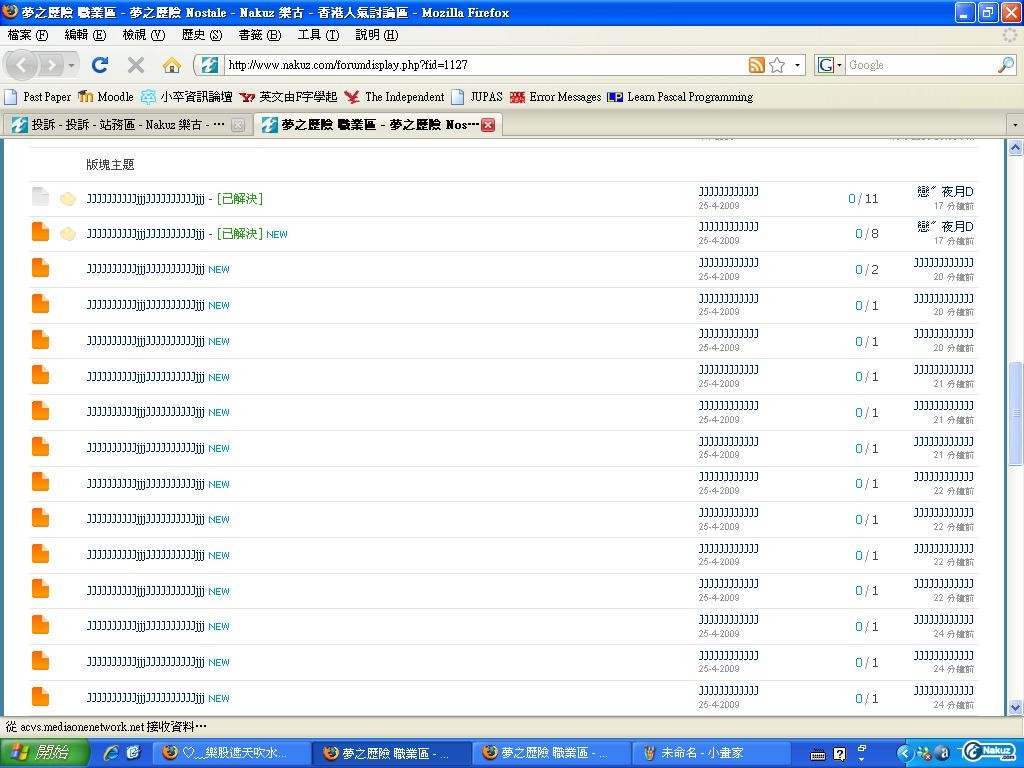Viewport: 1024px width, 768px height.
Task: Bookmark this page with the star icon
Action: click(776, 65)
